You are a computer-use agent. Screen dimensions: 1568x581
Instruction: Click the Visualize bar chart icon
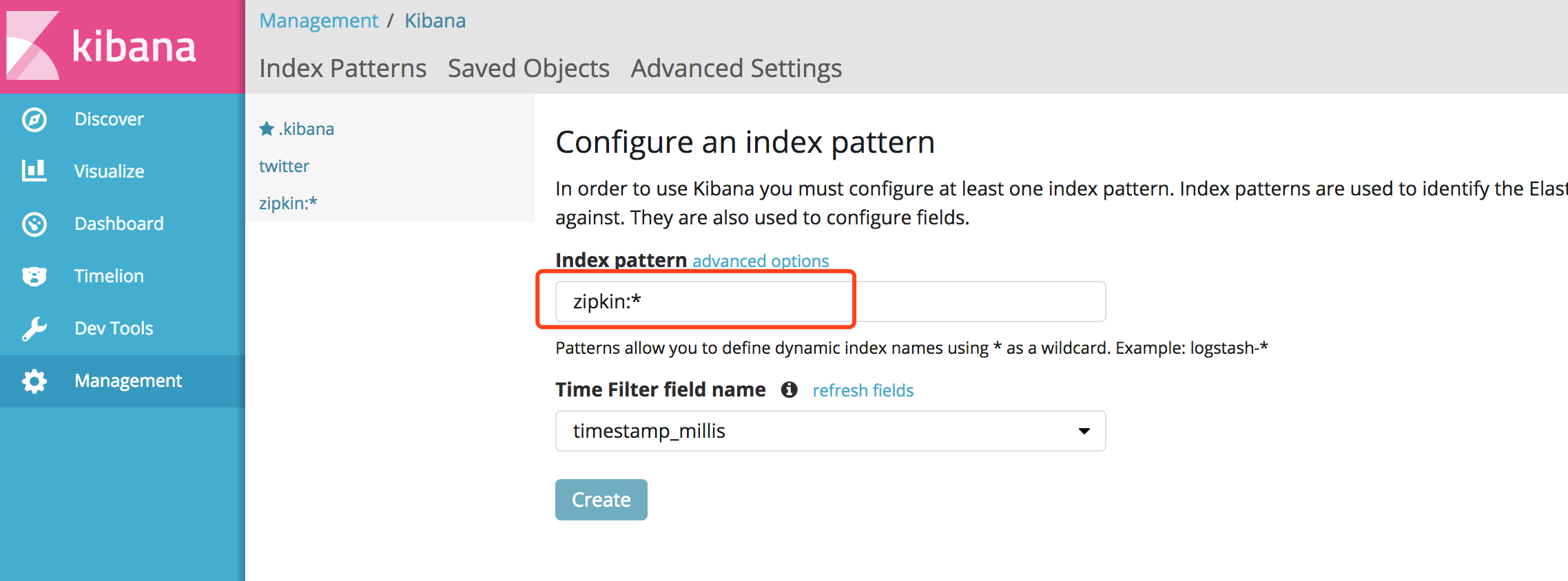tap(34, 171)
